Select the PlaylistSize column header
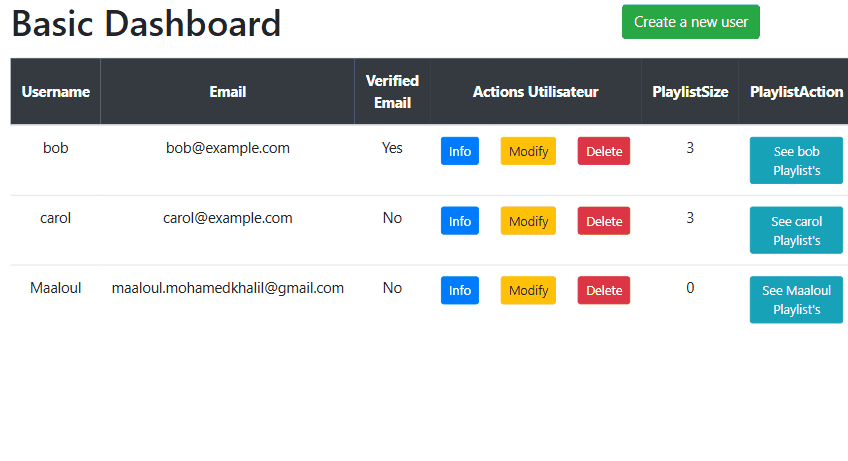848x461 pixels. tap(690, 91)
